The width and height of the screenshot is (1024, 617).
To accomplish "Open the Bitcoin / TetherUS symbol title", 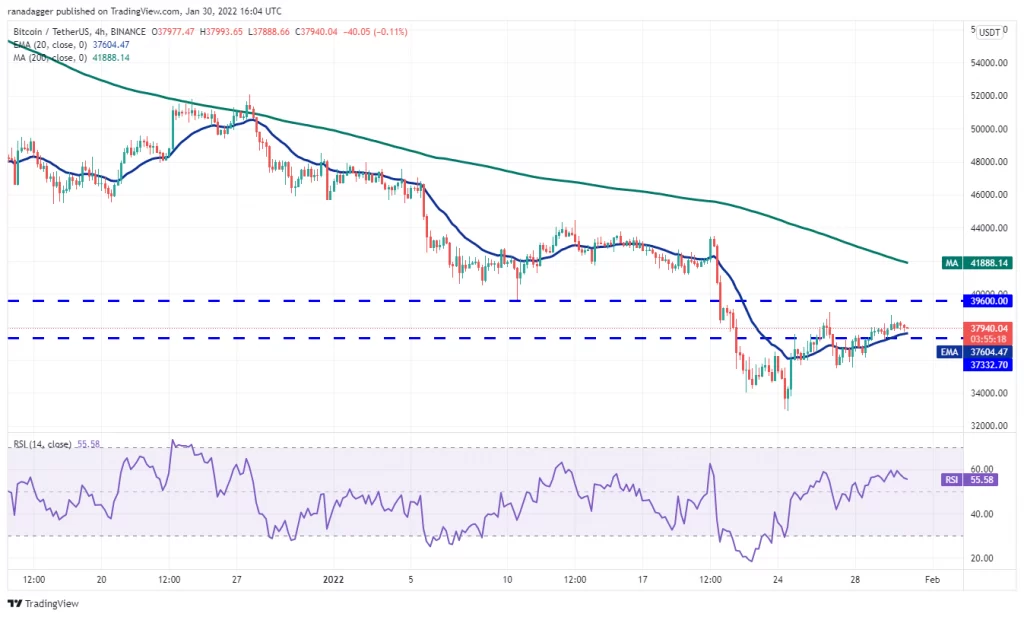I will tap(53, 31).
